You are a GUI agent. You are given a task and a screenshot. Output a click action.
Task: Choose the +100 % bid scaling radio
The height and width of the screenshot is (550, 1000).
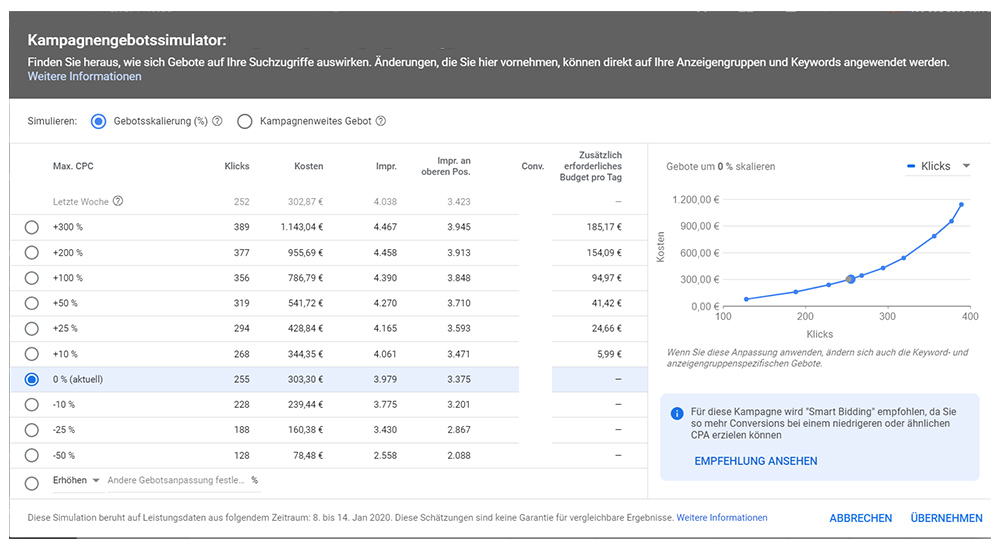point(31,278)
